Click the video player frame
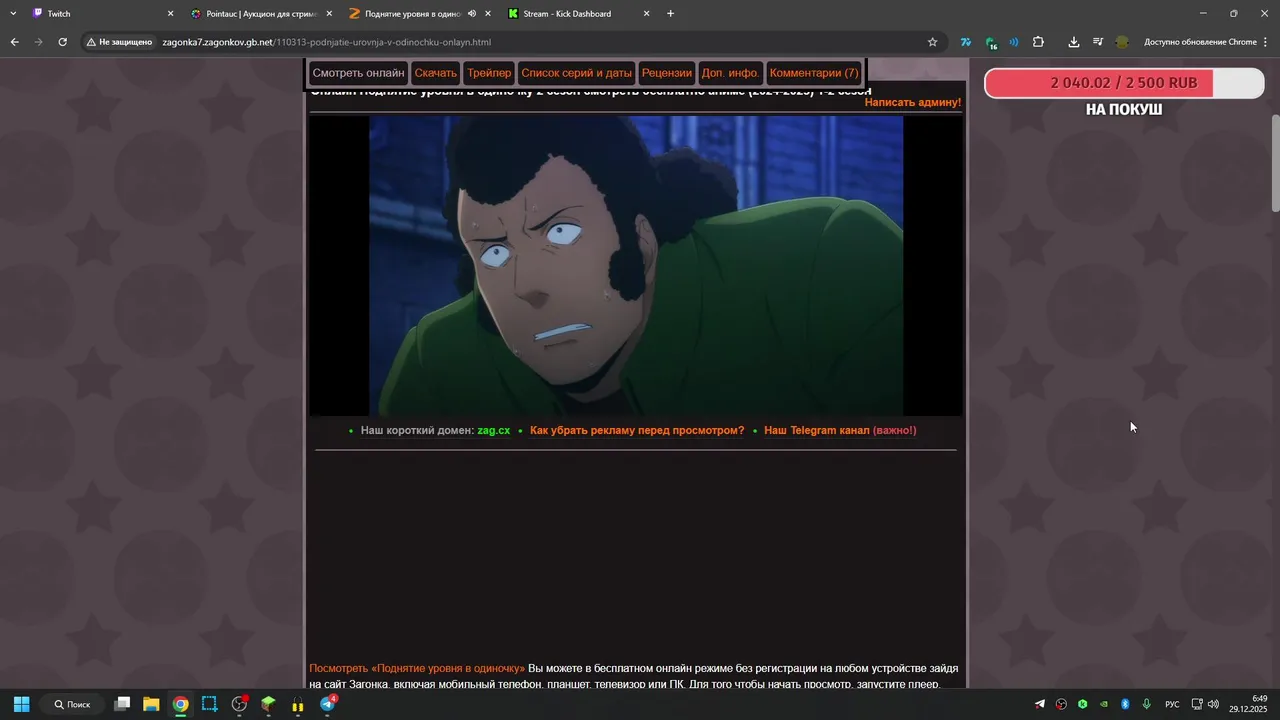 point(636,265)
